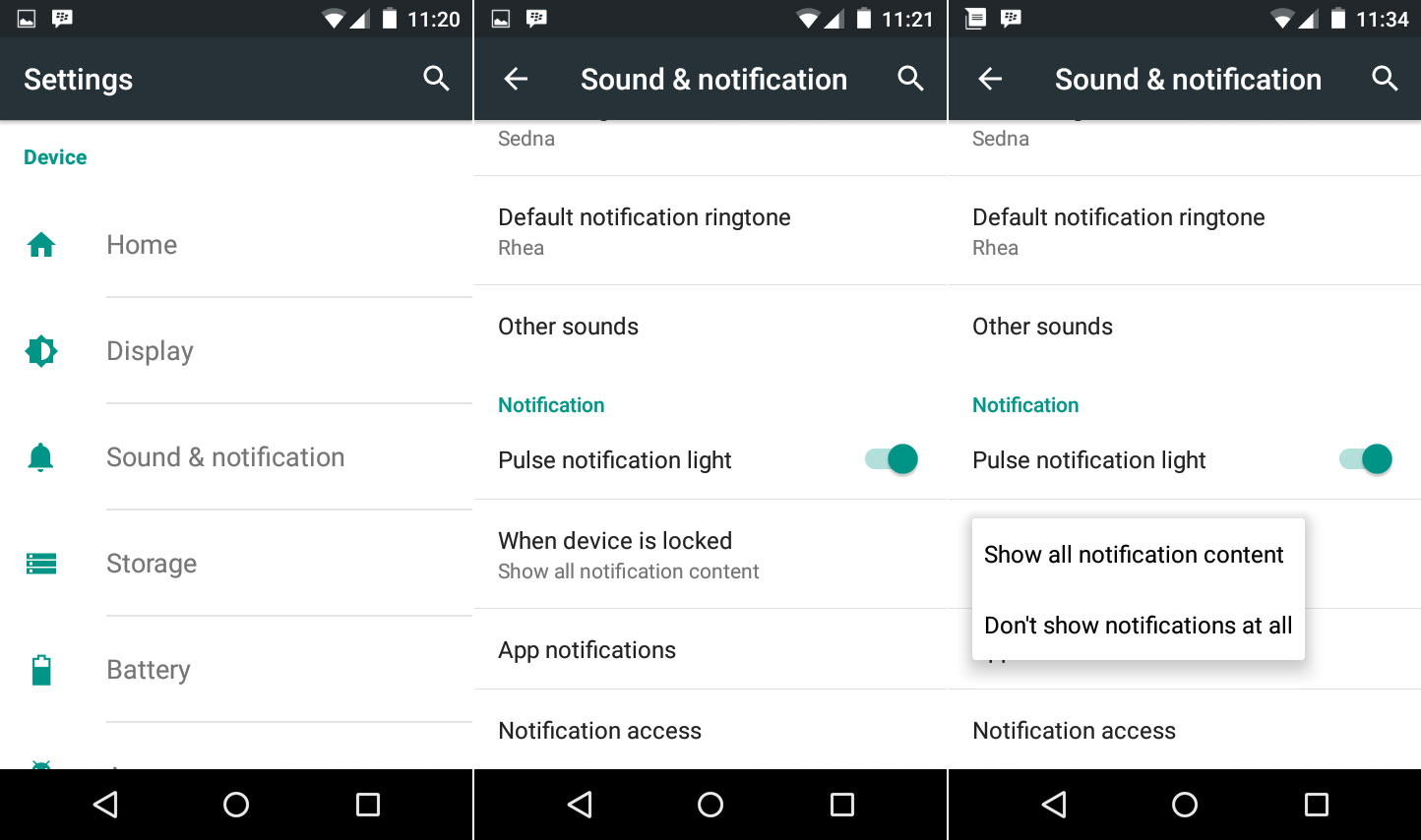Screen dimensions: 1421x840
Task: Tap the Storage bars icon
Action: [41, 564]
